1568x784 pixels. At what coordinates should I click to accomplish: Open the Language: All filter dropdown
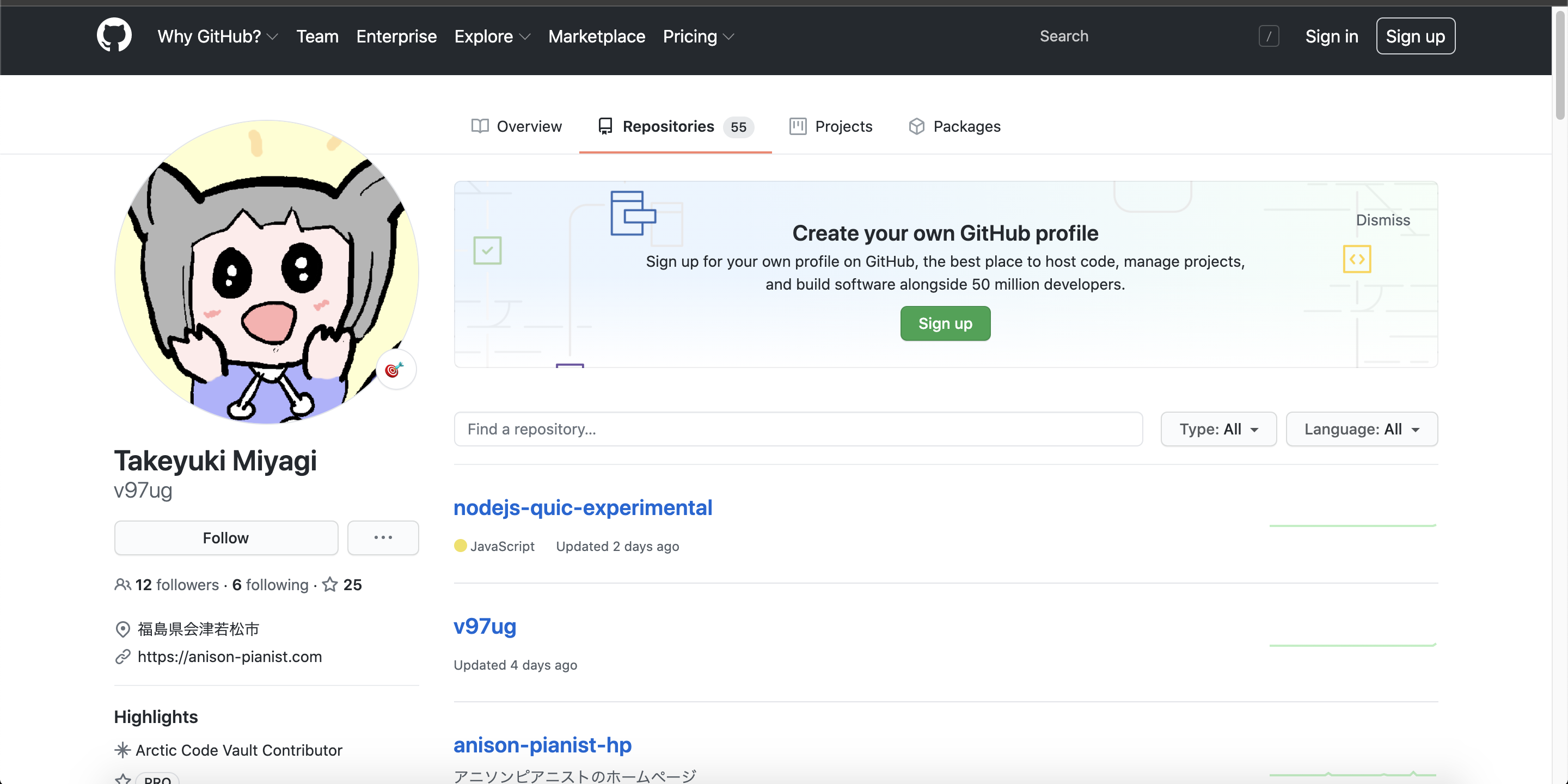(x=1361, y=429)
